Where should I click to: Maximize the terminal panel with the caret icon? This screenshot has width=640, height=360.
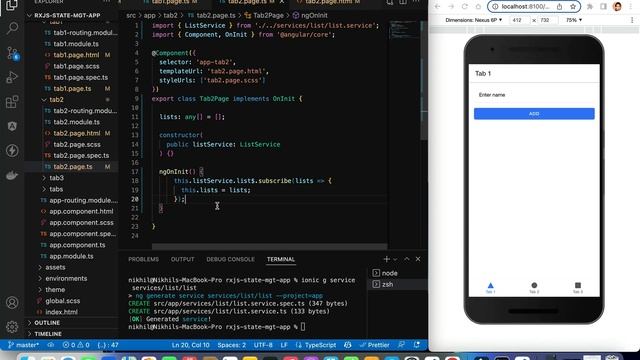(x=407, y=259)
